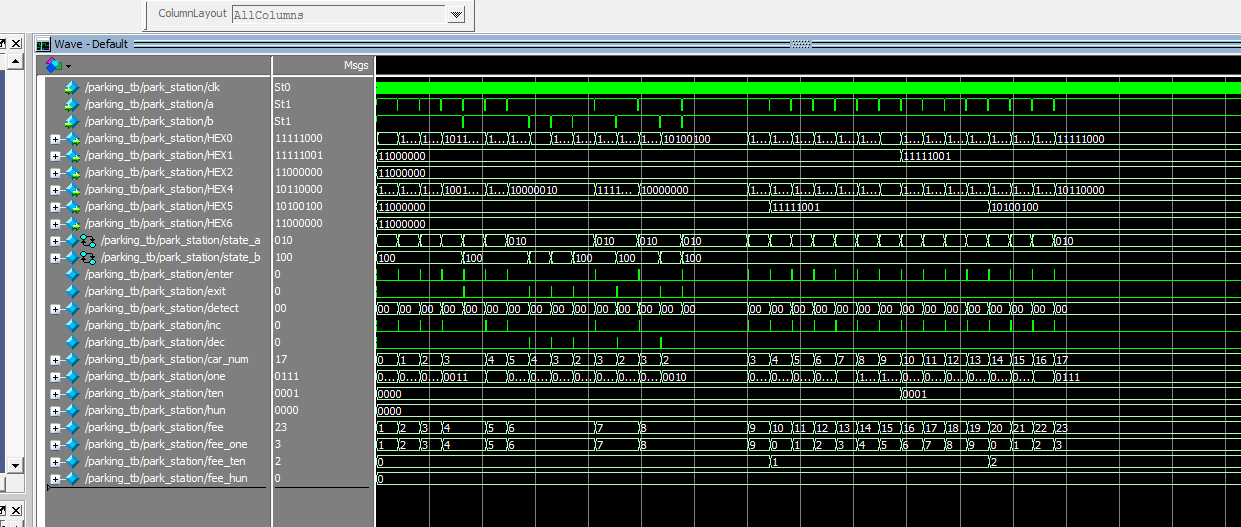Expand the HEX0 bus signal

pyautogui.click(x=56, y=139)
